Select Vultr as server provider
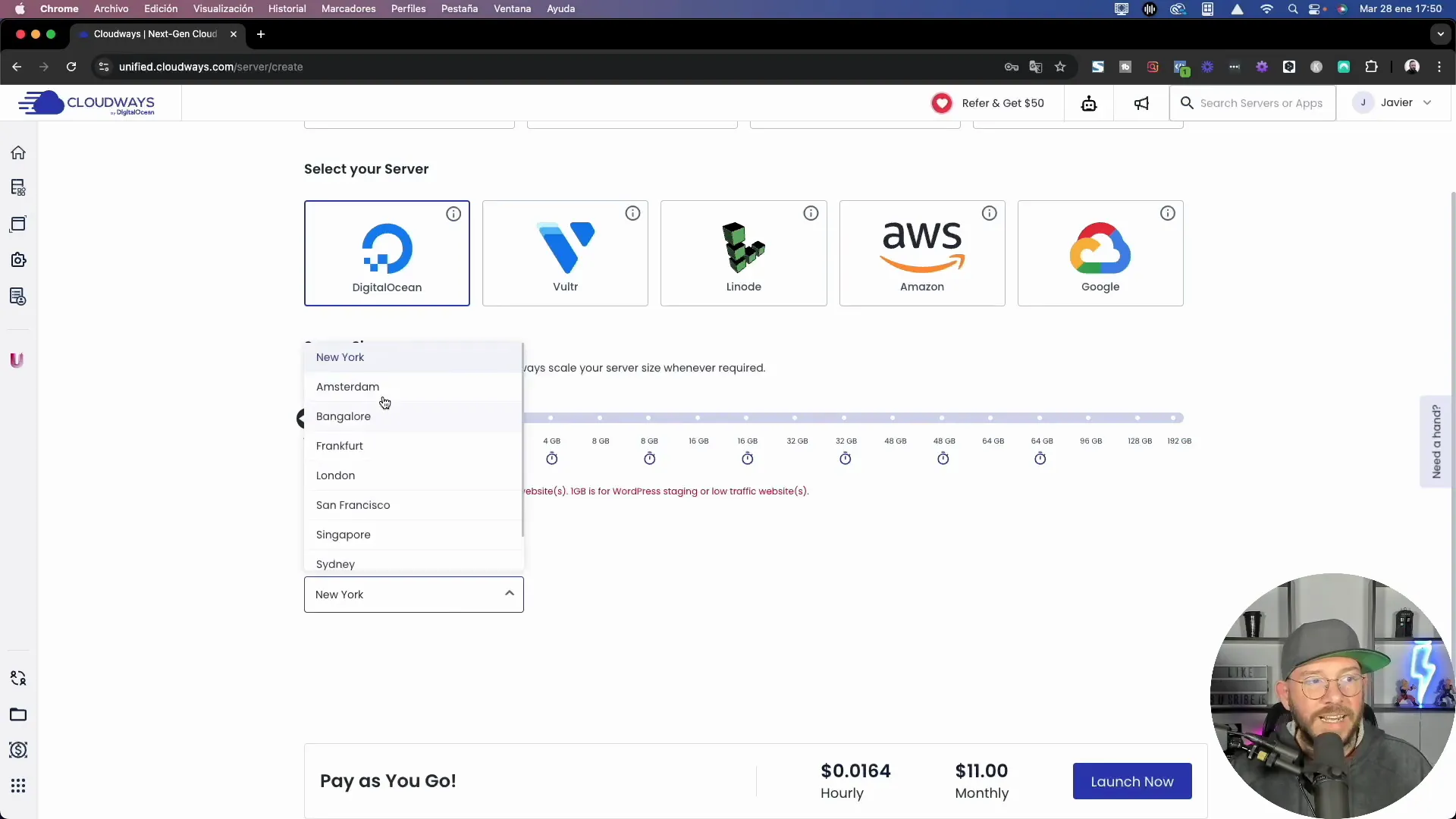The image size is (1456, 819). pyautogui.click(x=565, y=253)
